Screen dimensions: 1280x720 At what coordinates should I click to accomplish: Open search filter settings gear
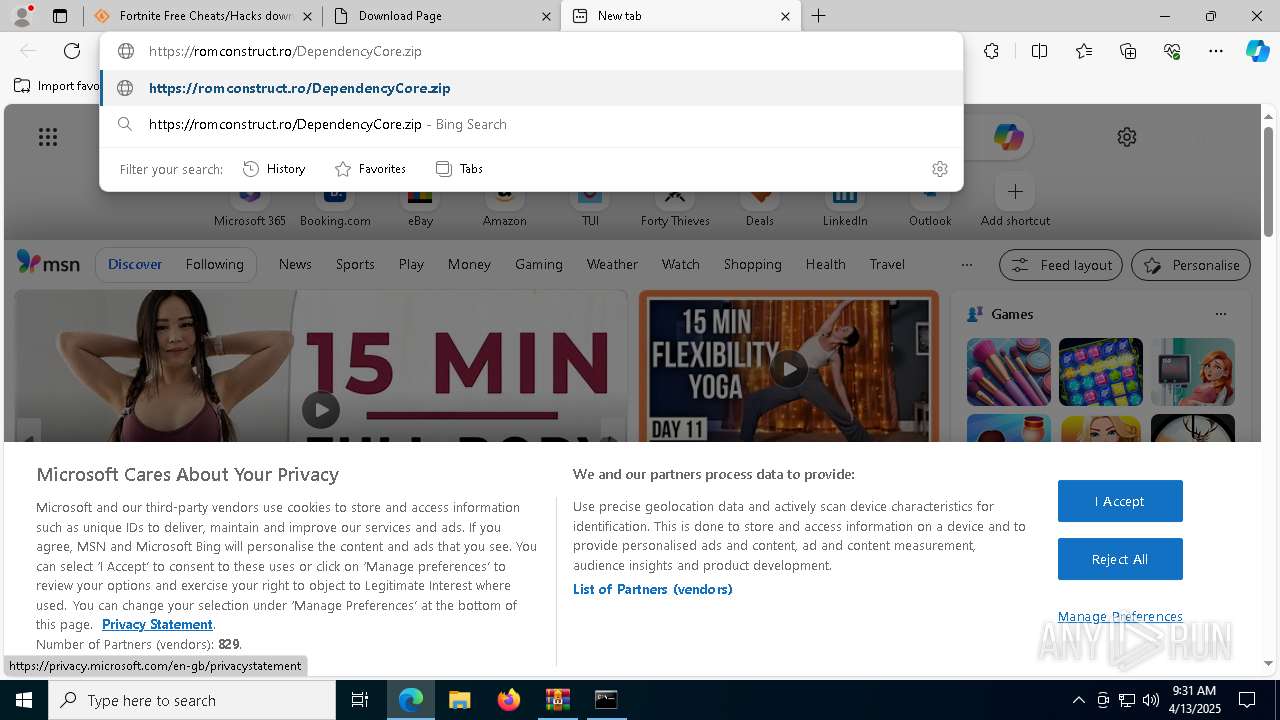click(939, 169)
